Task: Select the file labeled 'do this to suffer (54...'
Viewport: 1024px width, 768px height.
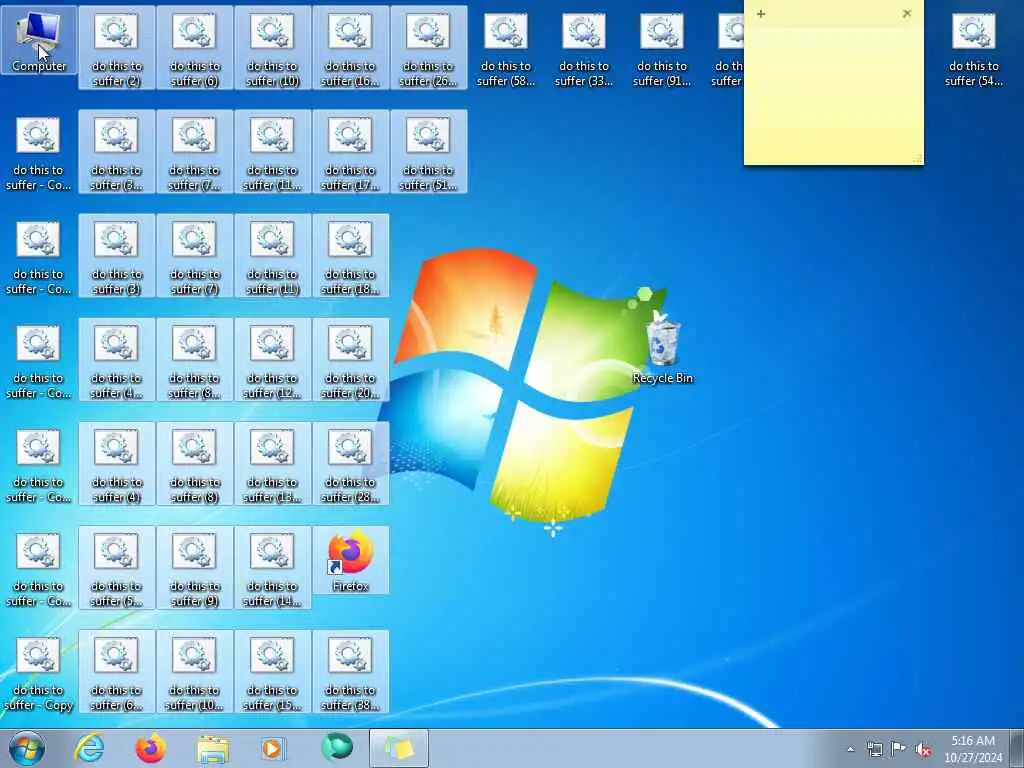Action: point(974,48)
